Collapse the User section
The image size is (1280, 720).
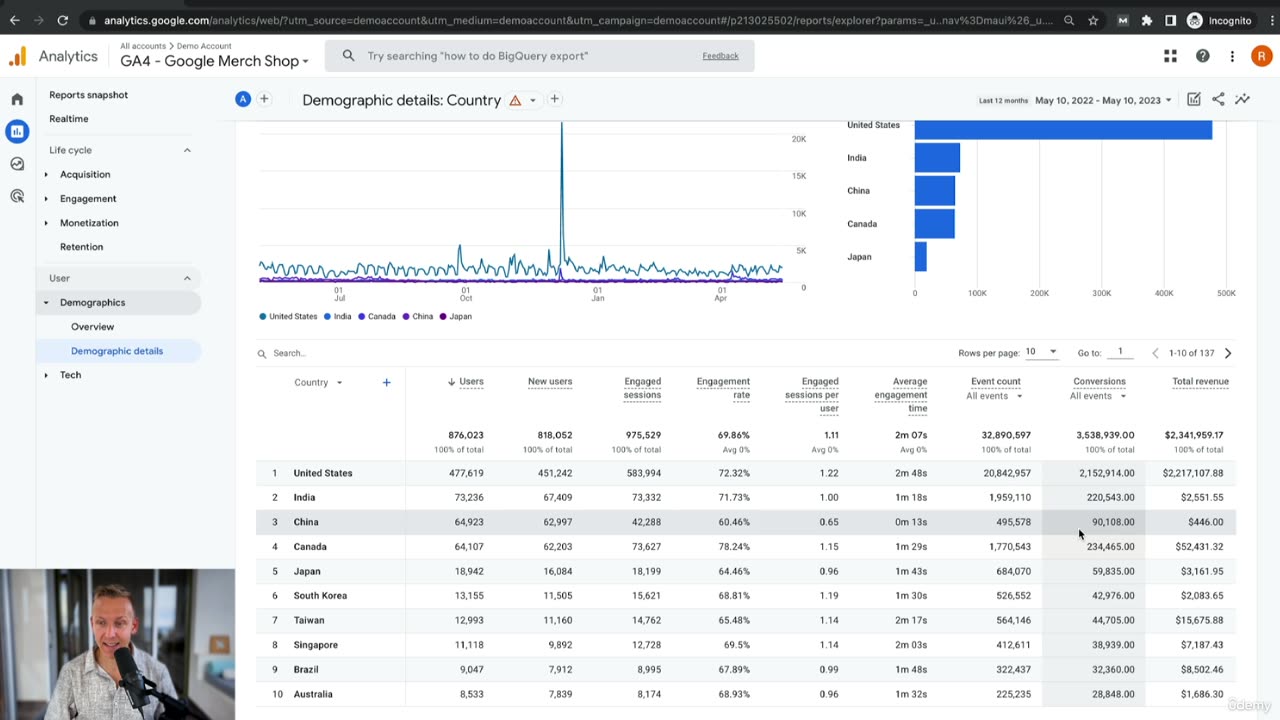pyautogui.click(x=187, y=278)
